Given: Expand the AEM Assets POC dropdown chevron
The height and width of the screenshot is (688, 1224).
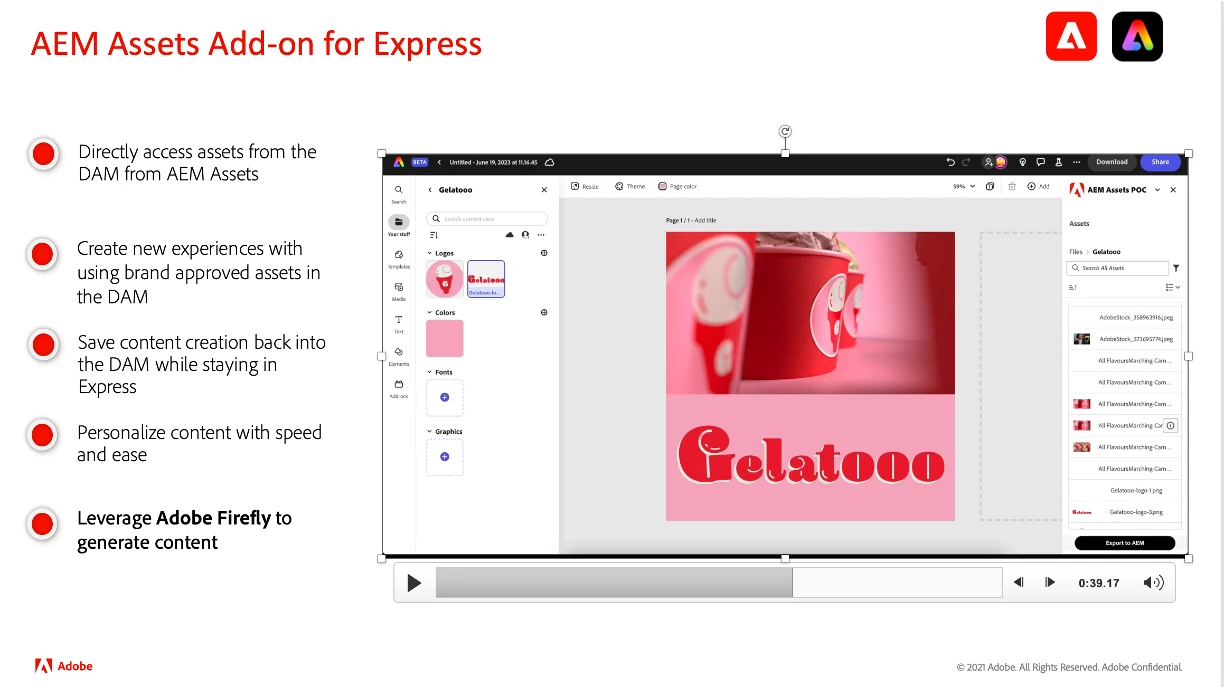Looking at the screenshot, I should 1157,190.
